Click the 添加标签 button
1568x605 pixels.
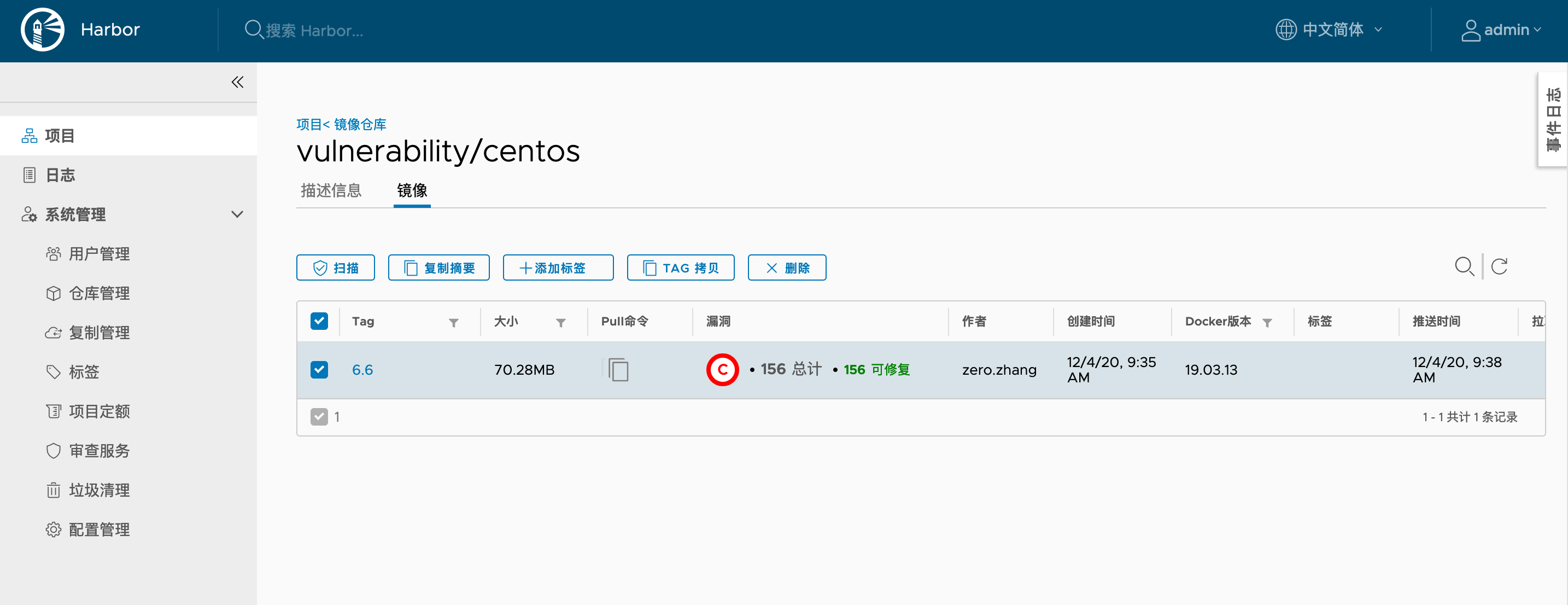pyautogui.click(x=558, y=267)
